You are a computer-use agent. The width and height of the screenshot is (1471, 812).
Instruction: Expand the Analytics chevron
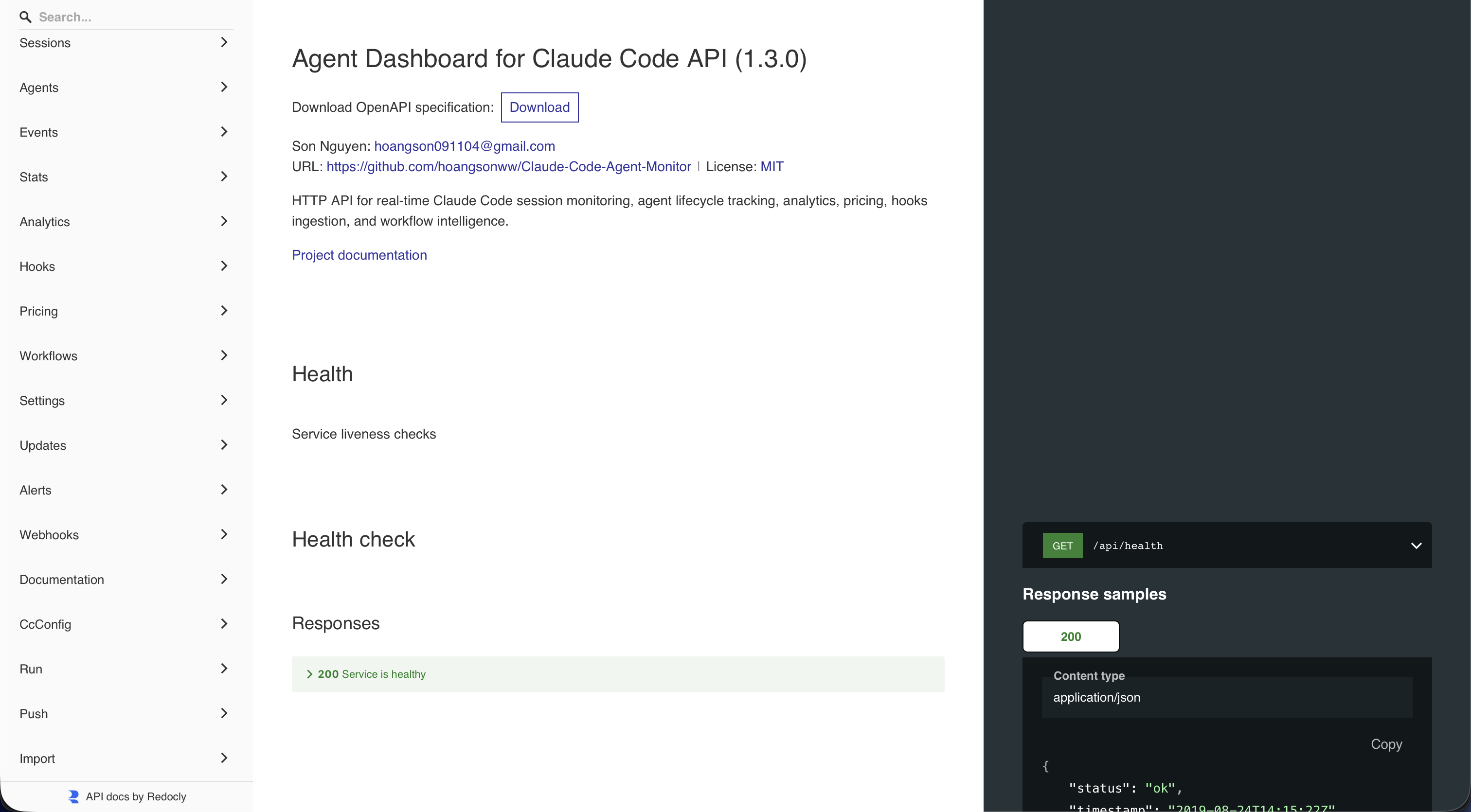(x=224, y=221)
